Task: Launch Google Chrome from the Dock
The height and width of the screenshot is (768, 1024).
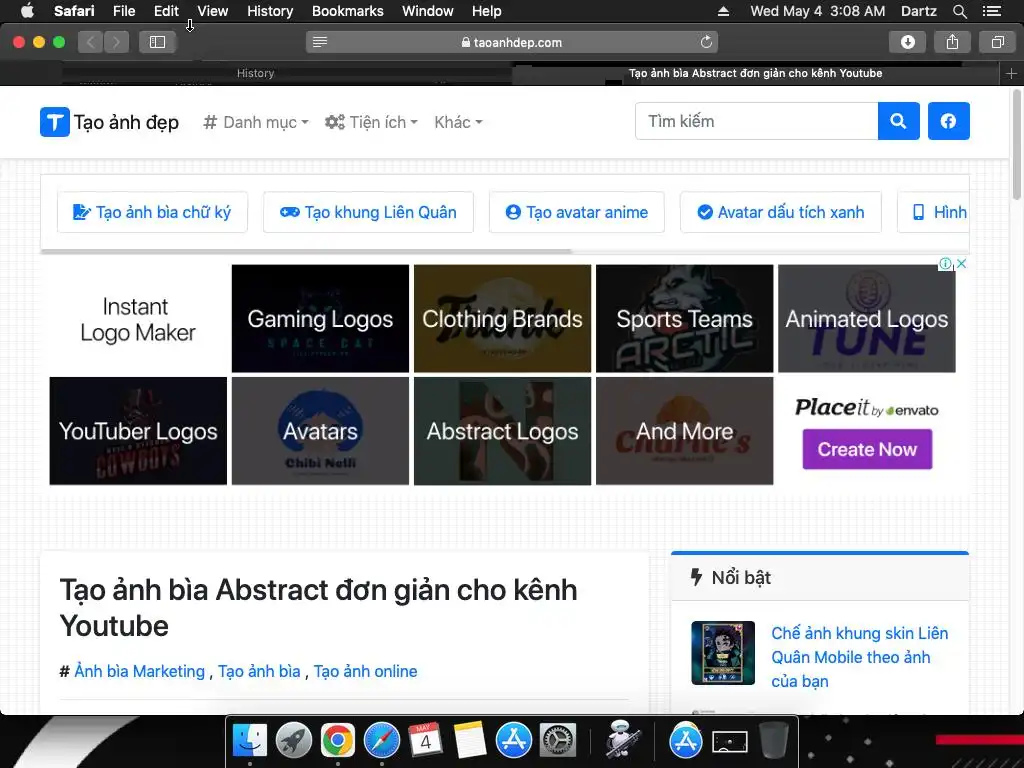Action: click(x=338, y=741)
